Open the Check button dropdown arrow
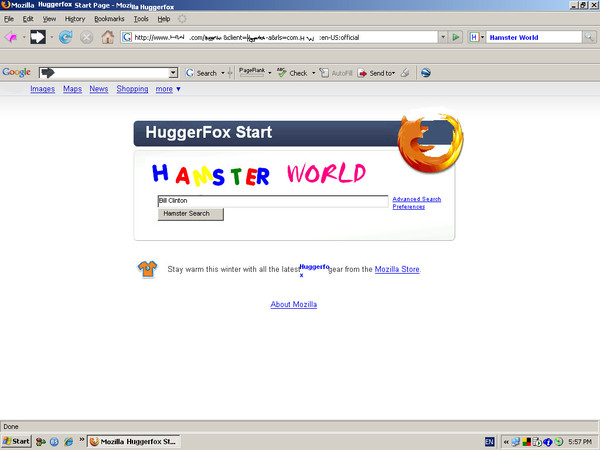This screenshot has height=450, width=600. 313,73
